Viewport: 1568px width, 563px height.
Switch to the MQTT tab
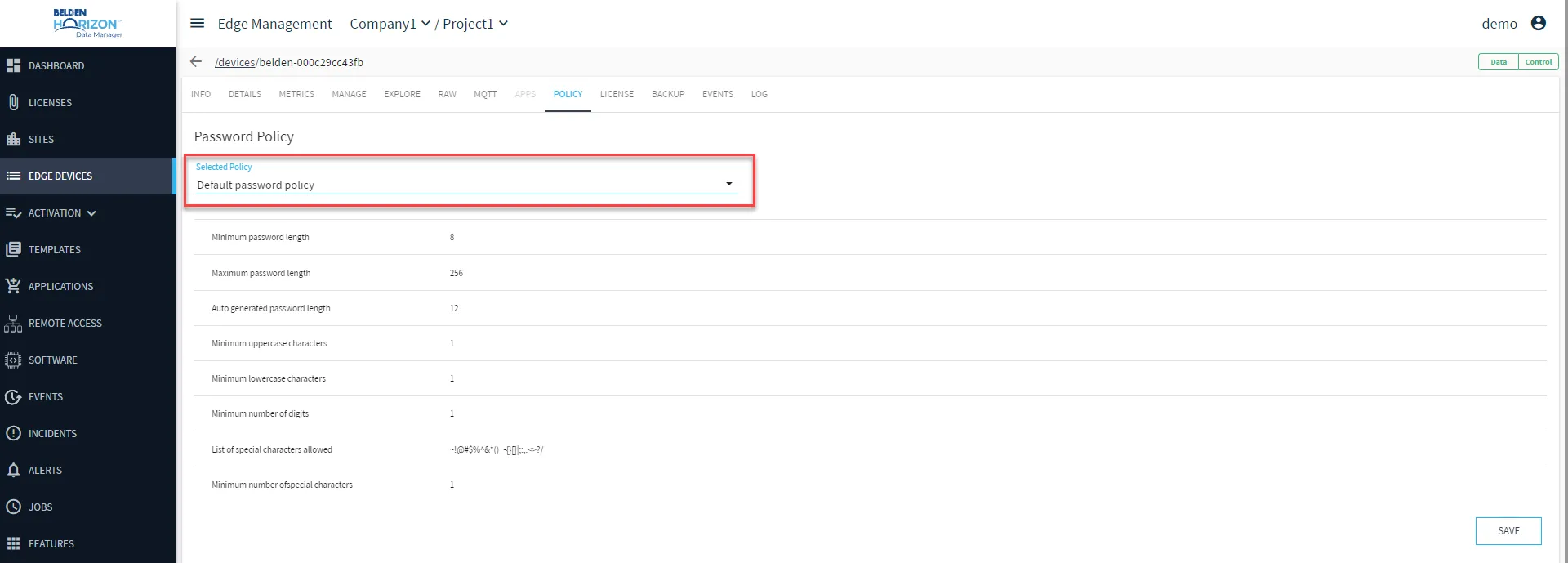pyautogui.click(x=485, y=94)
